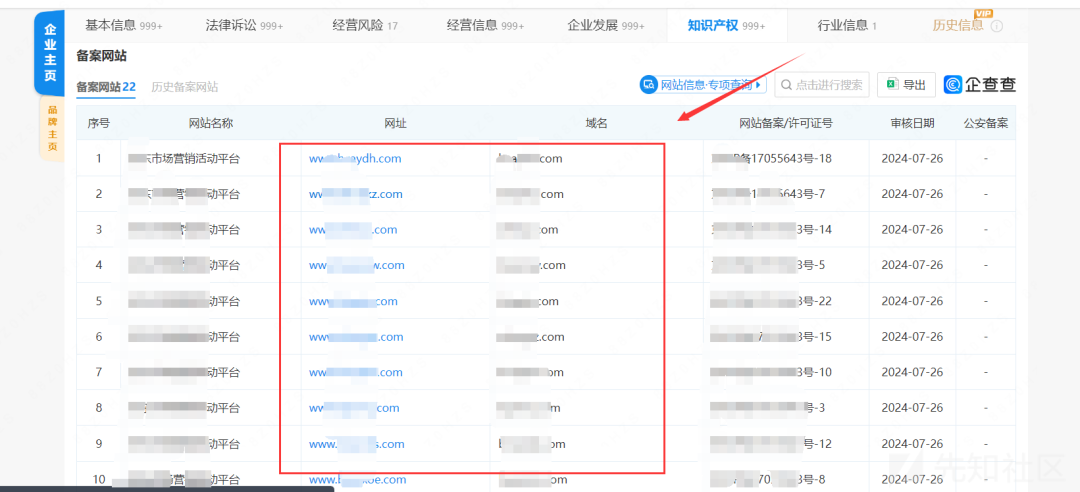Open the 历史信息 VIP tab
Screen dimensions: 1080x492
click(x=958, y=25)
